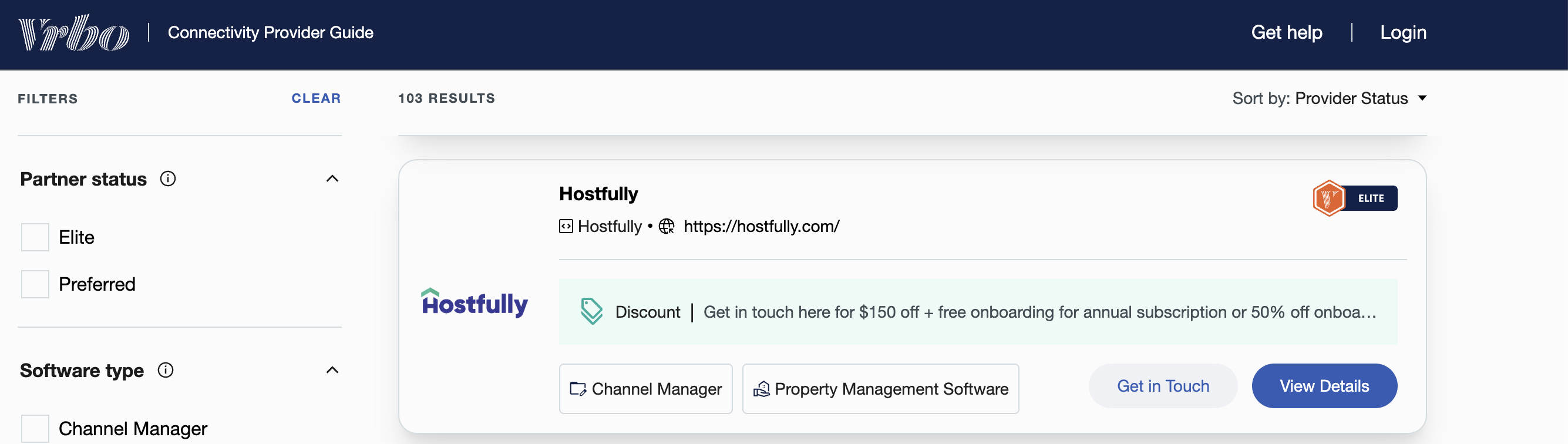Select the Channel Manager software type checkbox
The image size is (1568, 444).
34,429
